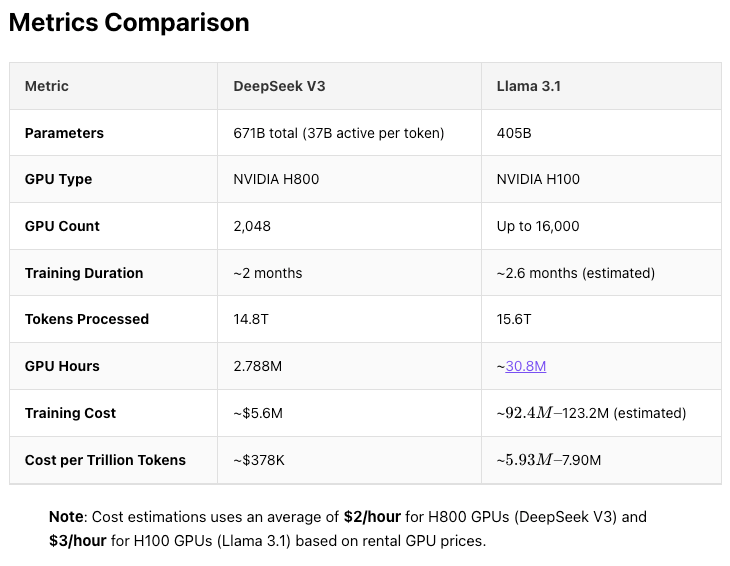Click the GPU Type row label
This screenshot has height=566, width=730.
coord(58,179)
